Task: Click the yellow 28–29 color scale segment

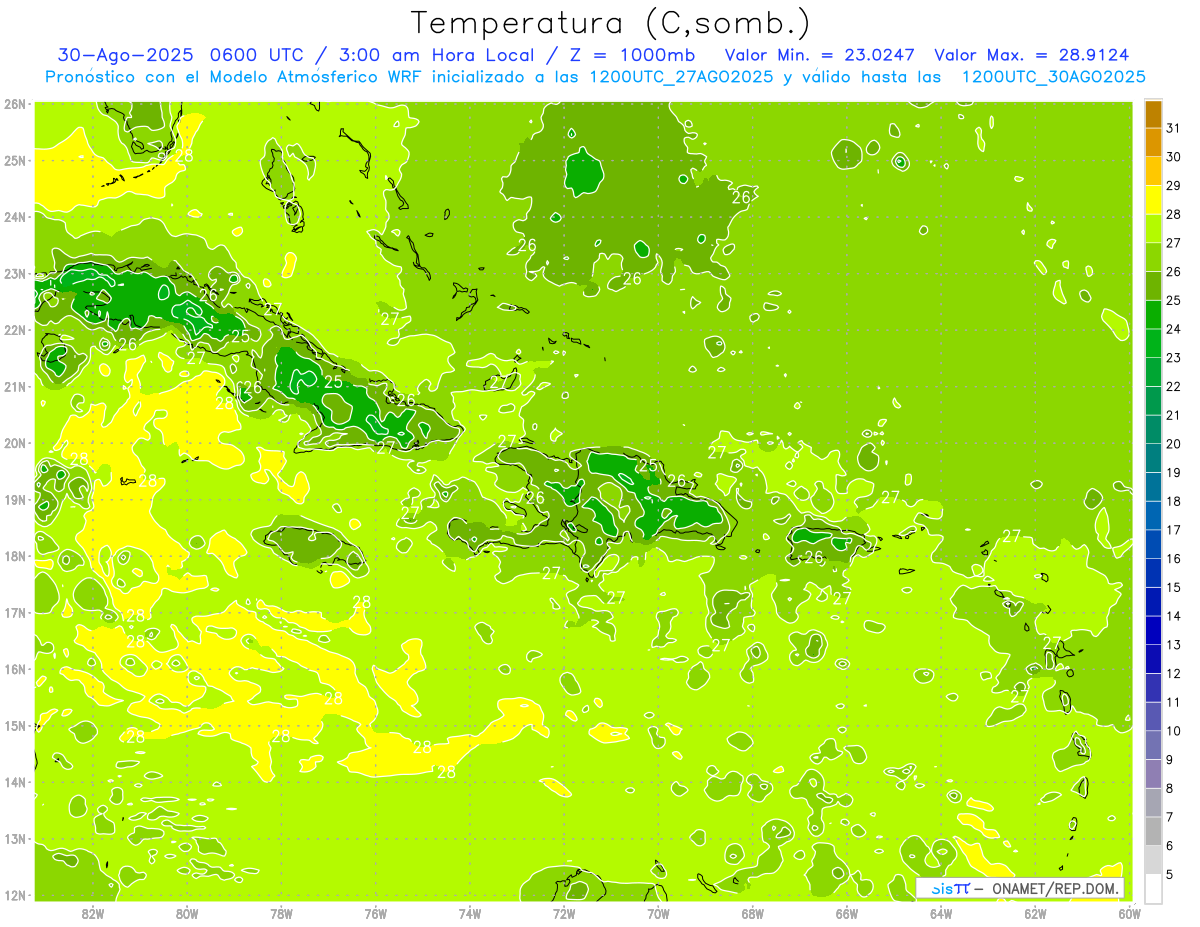Action: click(1153, 200)
